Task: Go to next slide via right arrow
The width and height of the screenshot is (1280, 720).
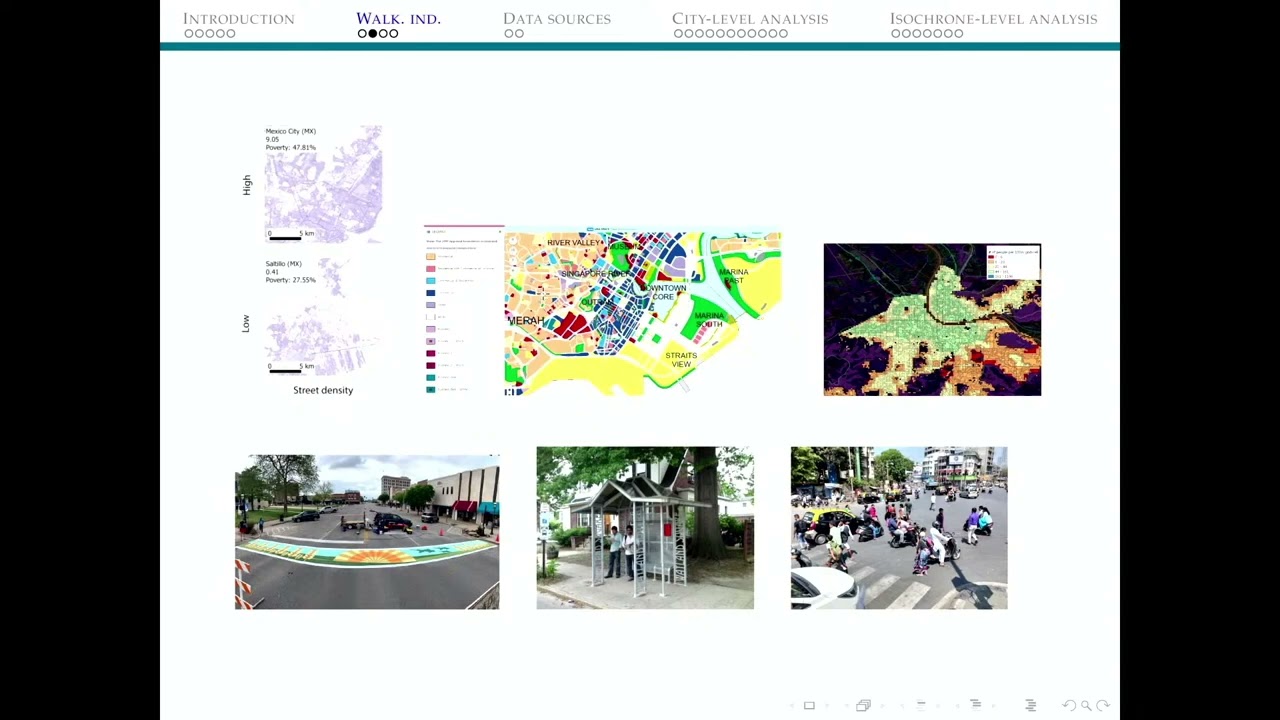Action: click(826, 706)
